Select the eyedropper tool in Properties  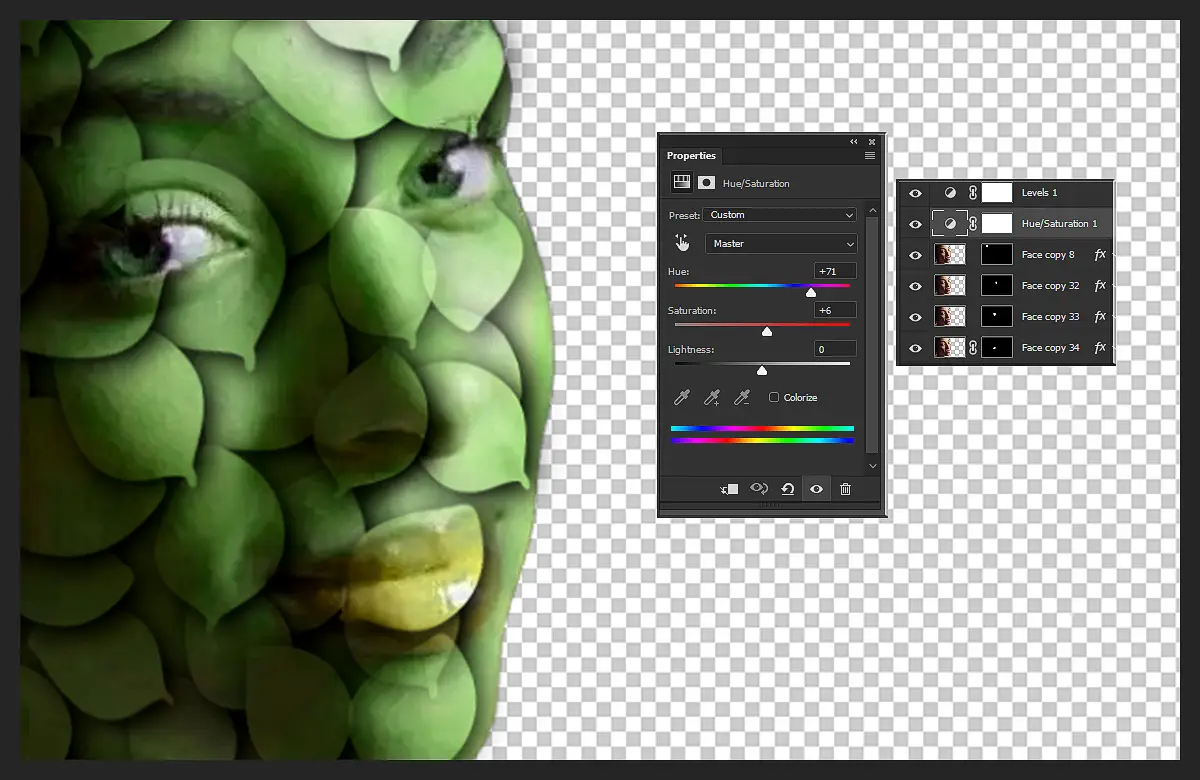pos(681,398)
